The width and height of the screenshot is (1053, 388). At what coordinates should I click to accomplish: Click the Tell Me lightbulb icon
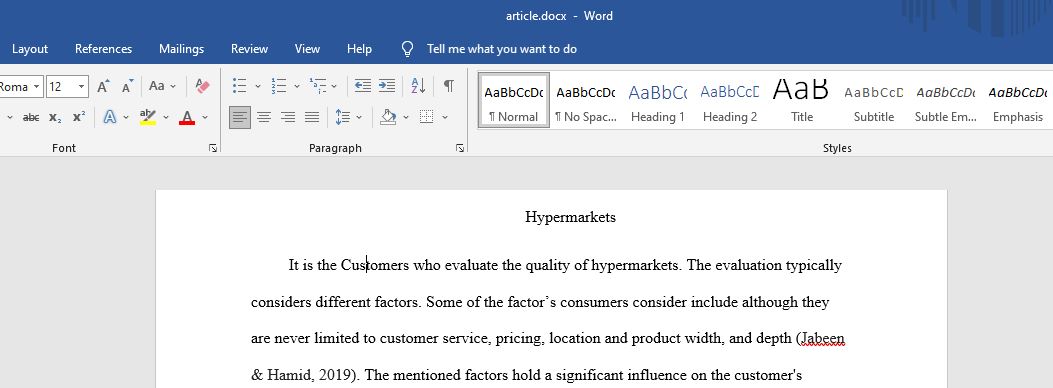408,49
